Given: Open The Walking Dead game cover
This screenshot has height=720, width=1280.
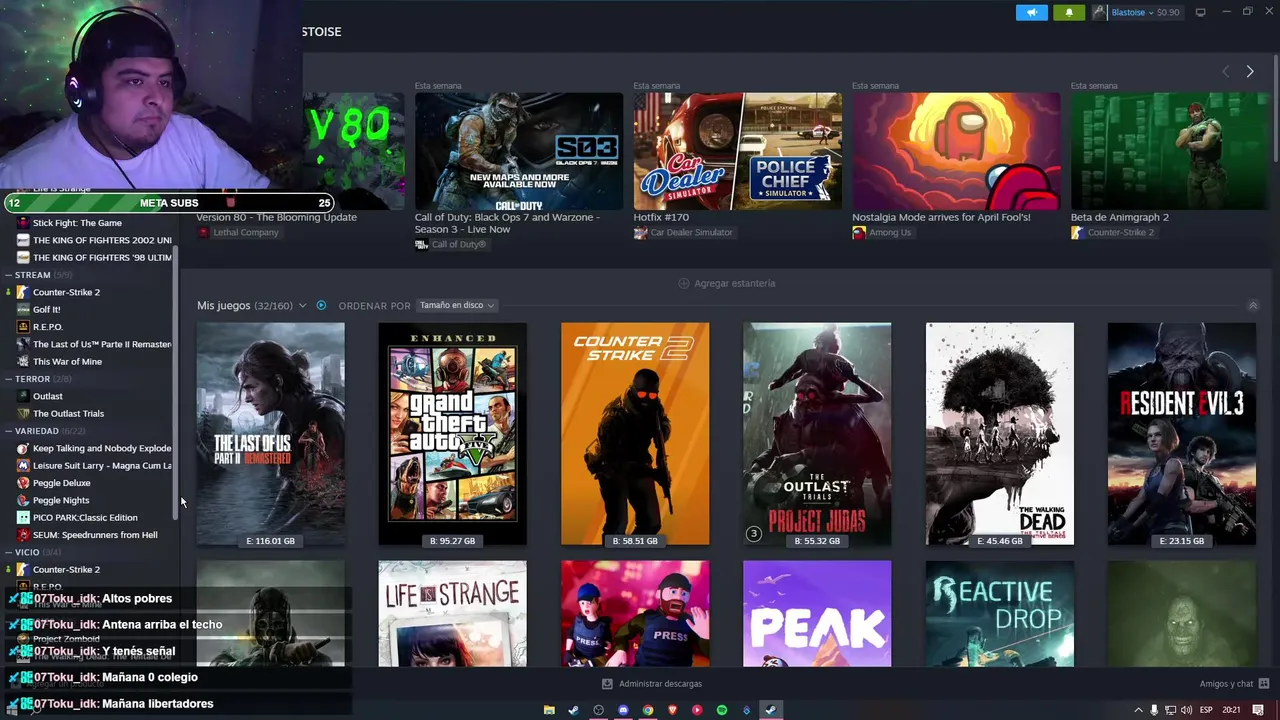Looking at the screenshot, I should tap(1000, 434).
